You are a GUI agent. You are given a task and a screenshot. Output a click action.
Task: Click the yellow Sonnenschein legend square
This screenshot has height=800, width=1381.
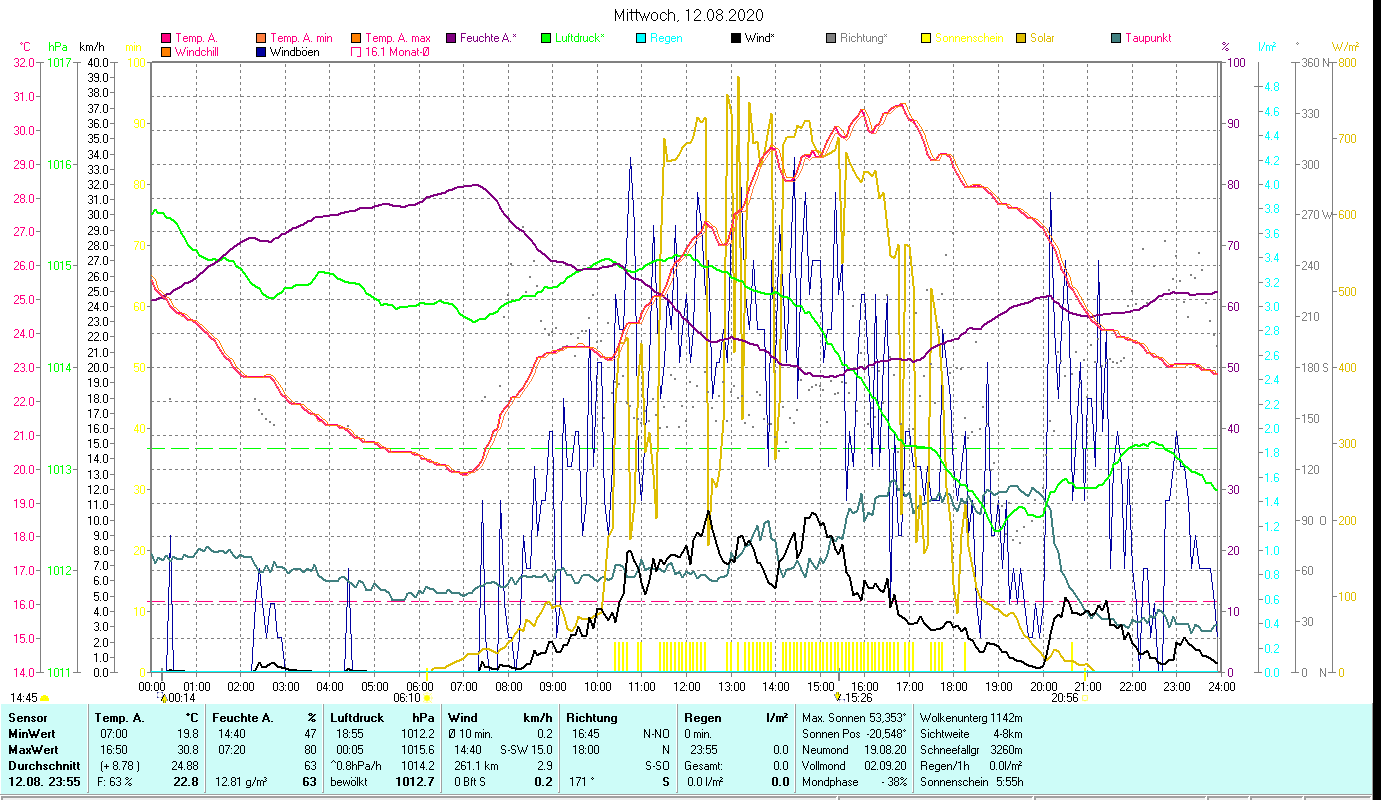[925, 38]
